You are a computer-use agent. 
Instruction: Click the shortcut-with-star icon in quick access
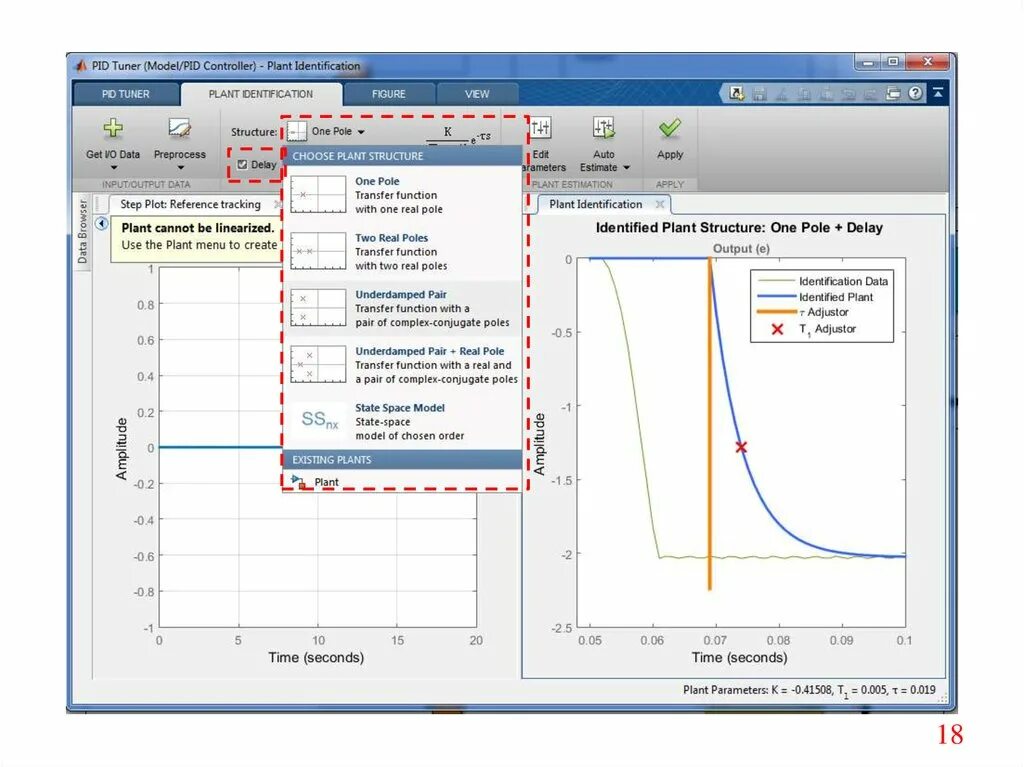coord(737,93)
